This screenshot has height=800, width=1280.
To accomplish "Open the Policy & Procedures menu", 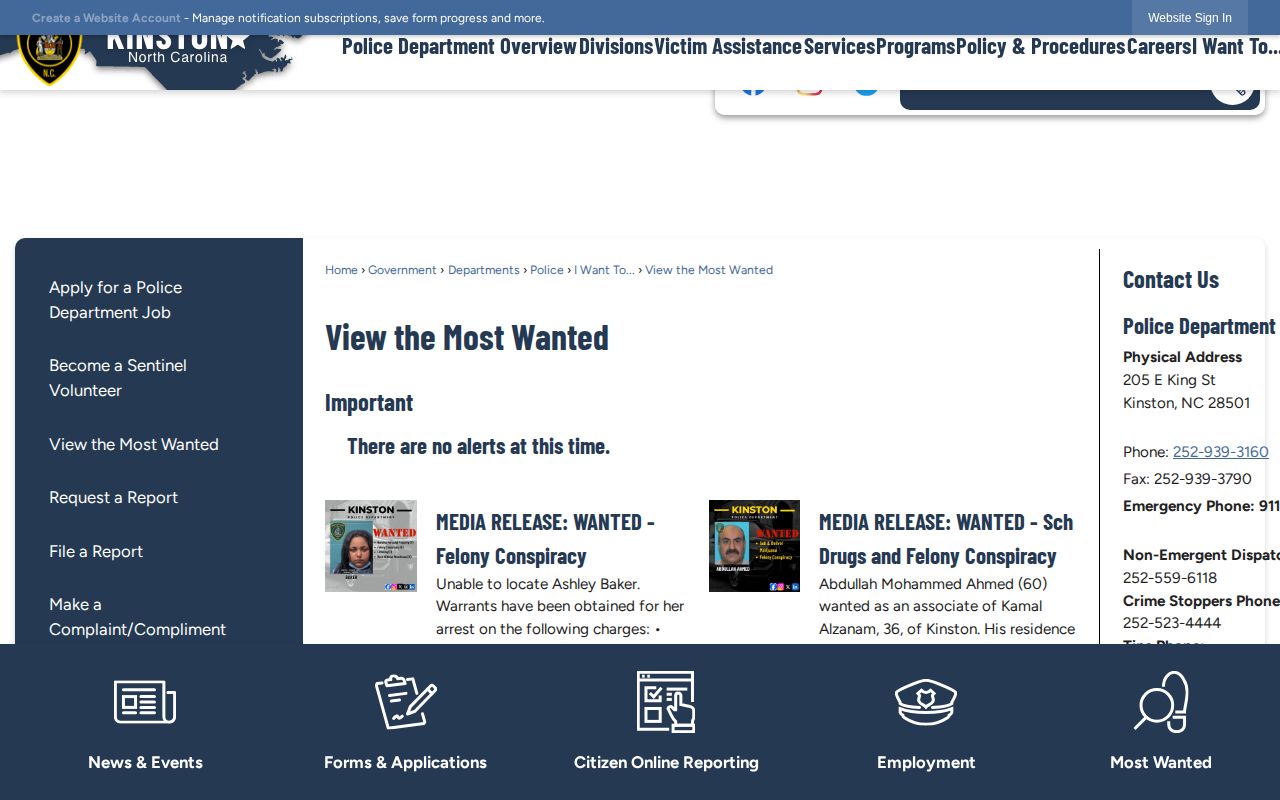I will (1040, 46).
